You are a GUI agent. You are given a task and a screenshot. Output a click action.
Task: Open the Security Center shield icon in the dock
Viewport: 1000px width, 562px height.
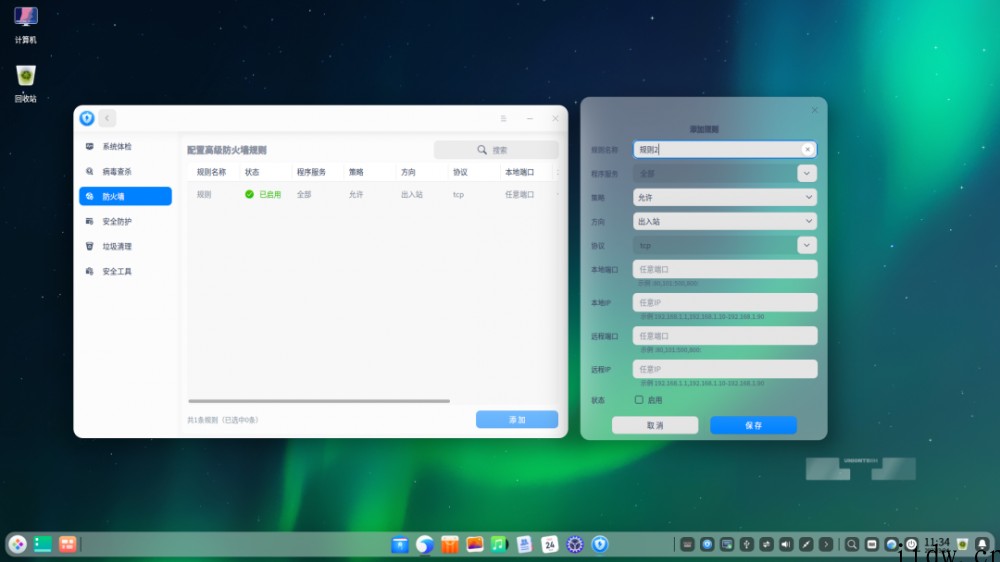click(x=599, y=544)
